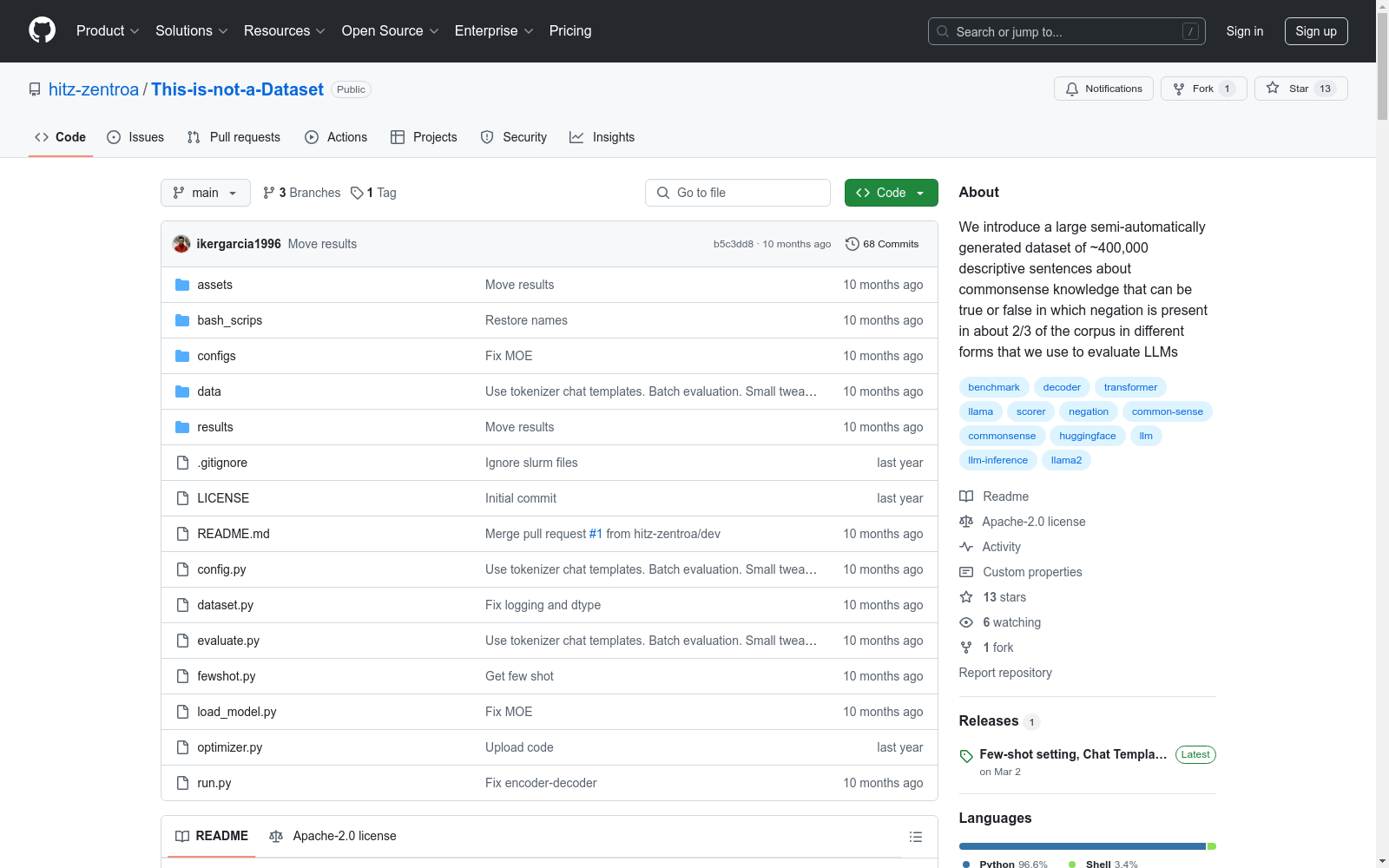Open the green Code dropdown button
The height and width of the screenshot is (868, 1389).
click(892, 193)
